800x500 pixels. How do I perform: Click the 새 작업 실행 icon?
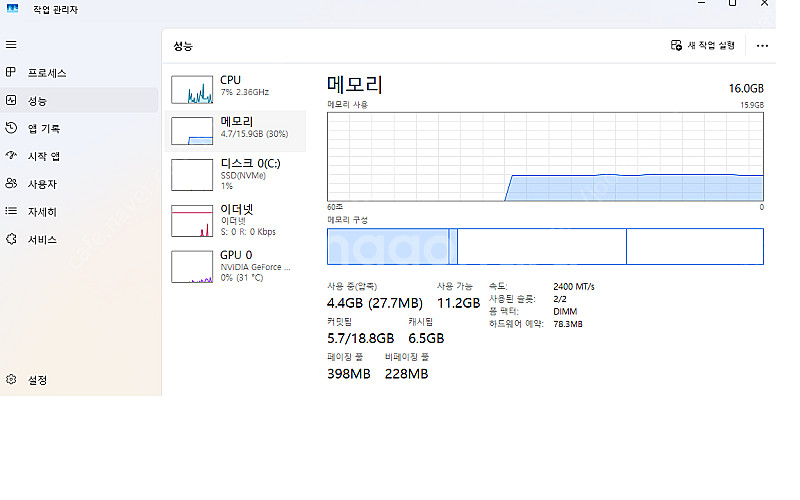point(676,45)
